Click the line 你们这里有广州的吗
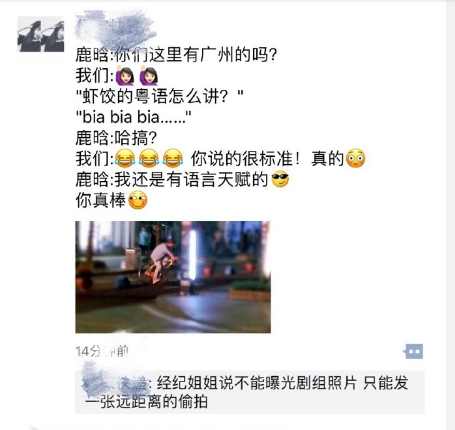455x430 pixels. pos(176,55)
